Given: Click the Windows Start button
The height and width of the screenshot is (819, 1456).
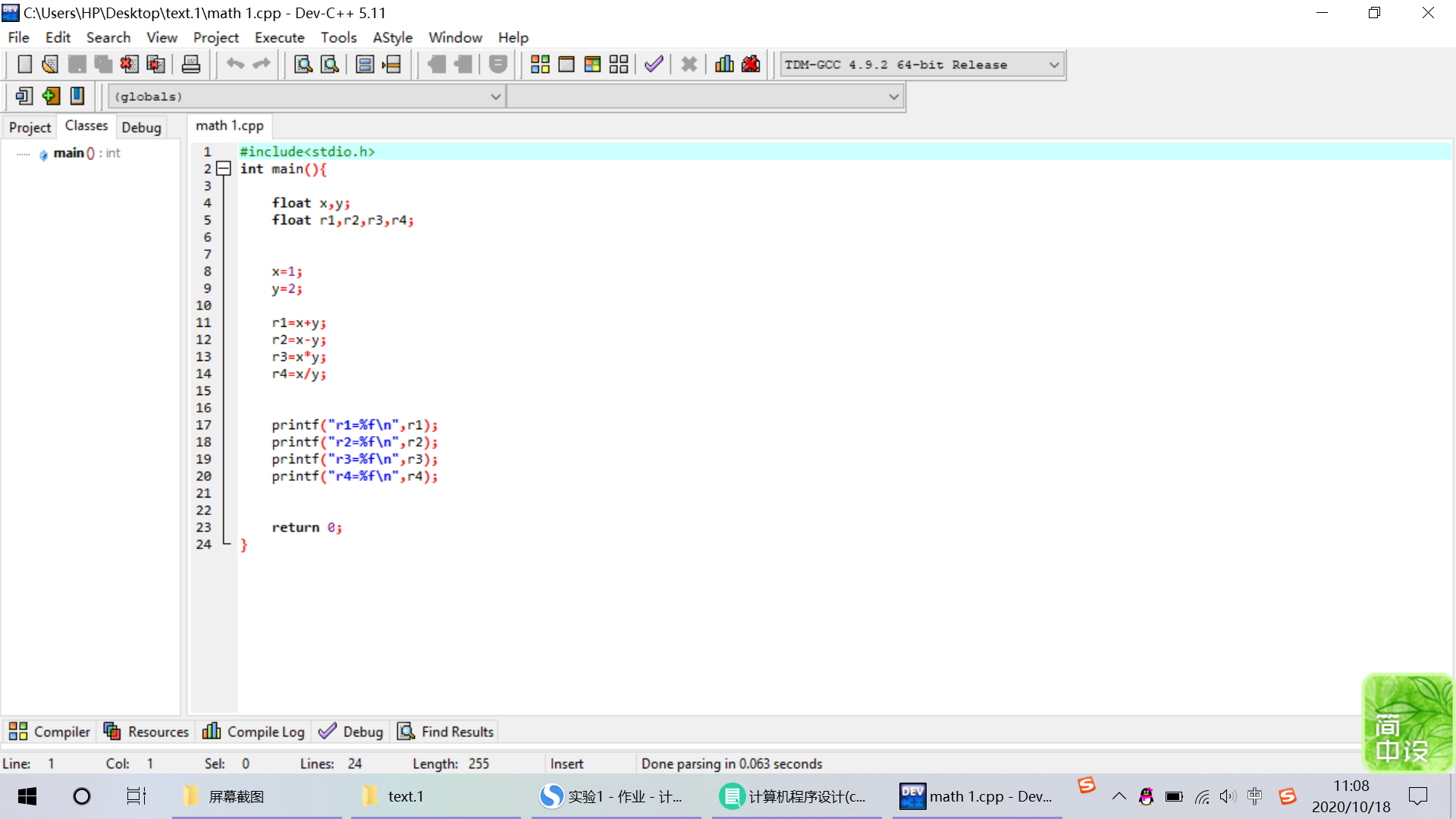Looking at the screenshot, I should click(27, 796).
